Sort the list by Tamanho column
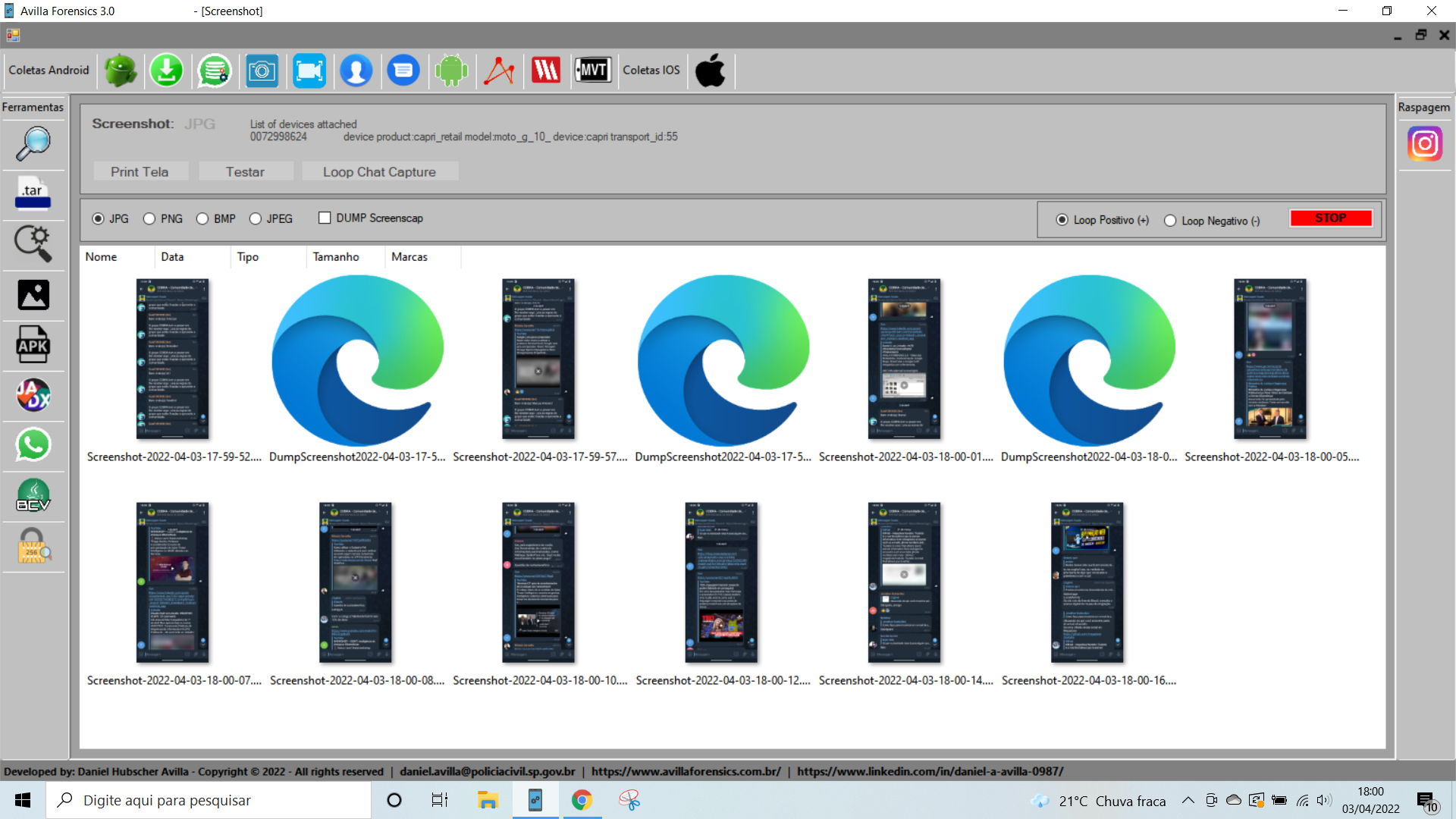The height and width of the screenshot is (819, 1456). [346, 256]
